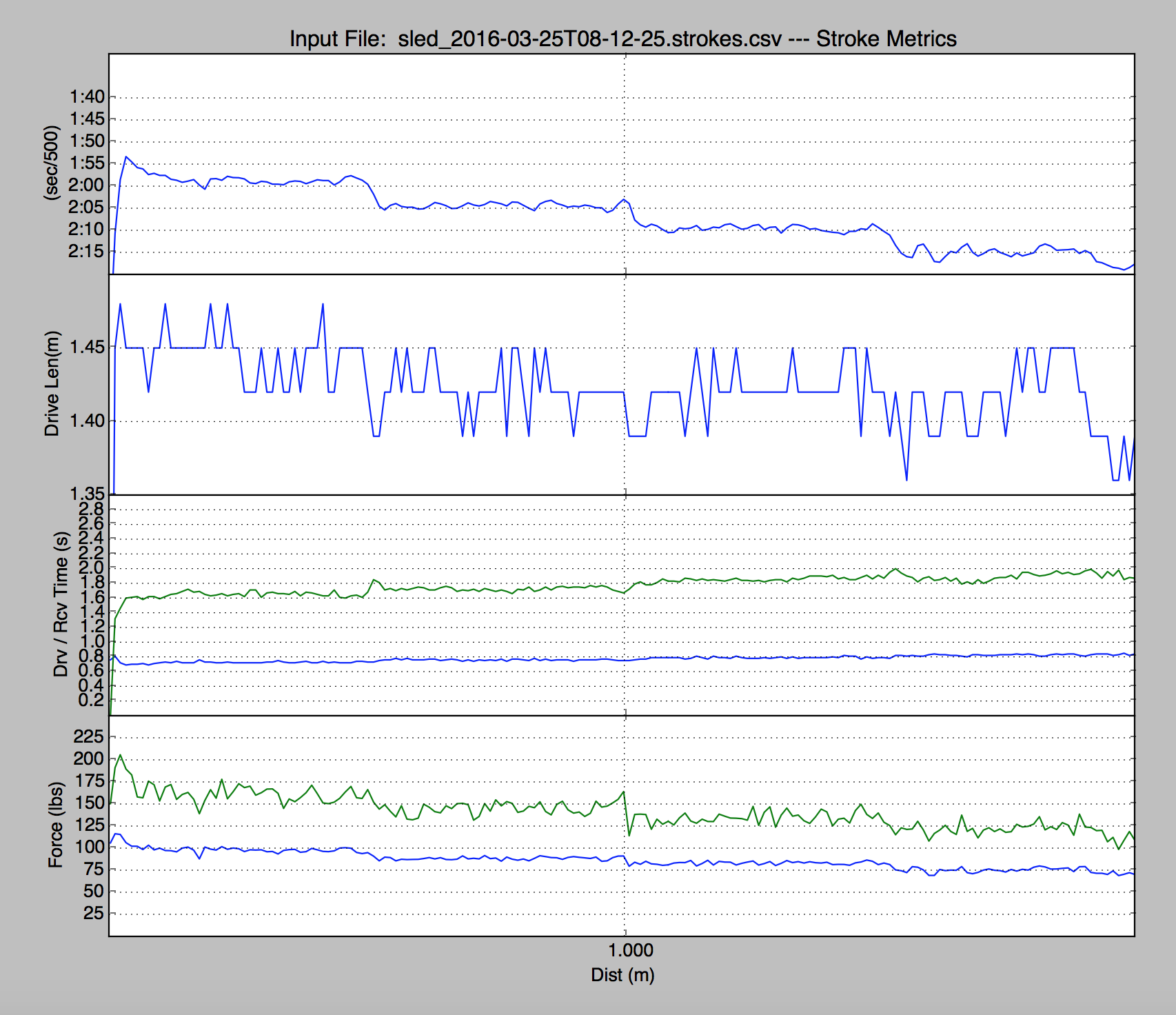The image size is (1176, 1015).
Task: Click the 225 force tick label
Action: [x=89, y=736]
